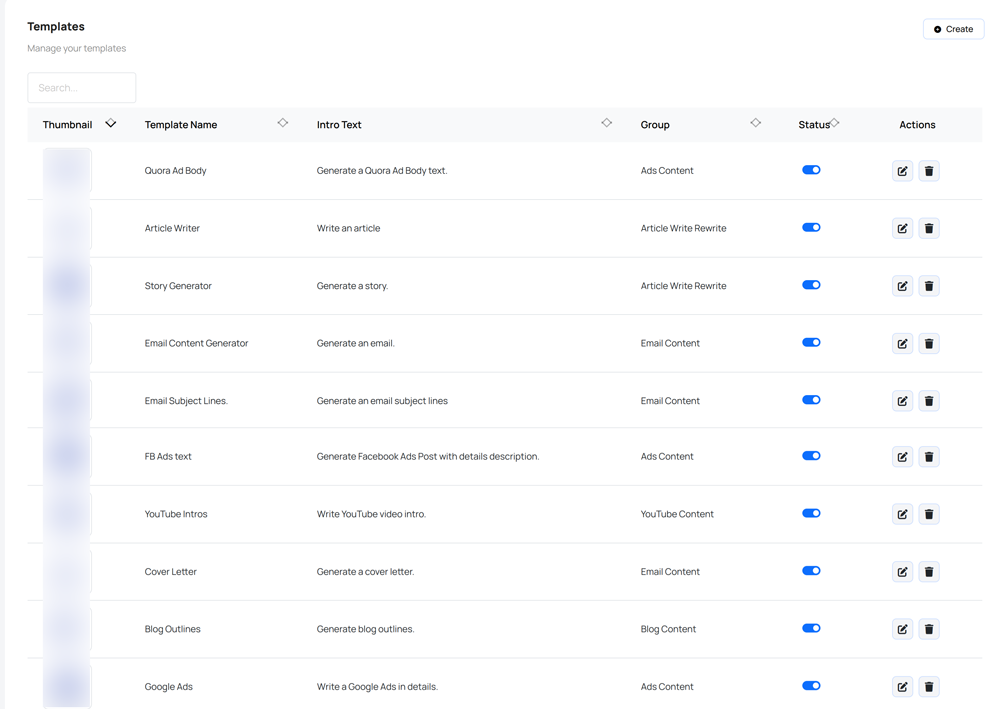1000x709 pixels.
Task: Turn off Blog Outlines status switch
Action: tap(811, 629)
